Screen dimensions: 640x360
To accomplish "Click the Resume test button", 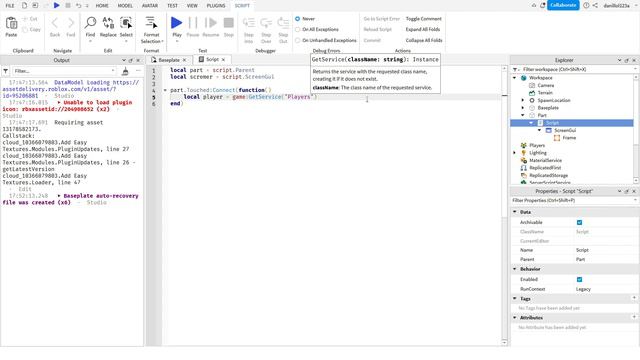I will click(x=211, y=23).
